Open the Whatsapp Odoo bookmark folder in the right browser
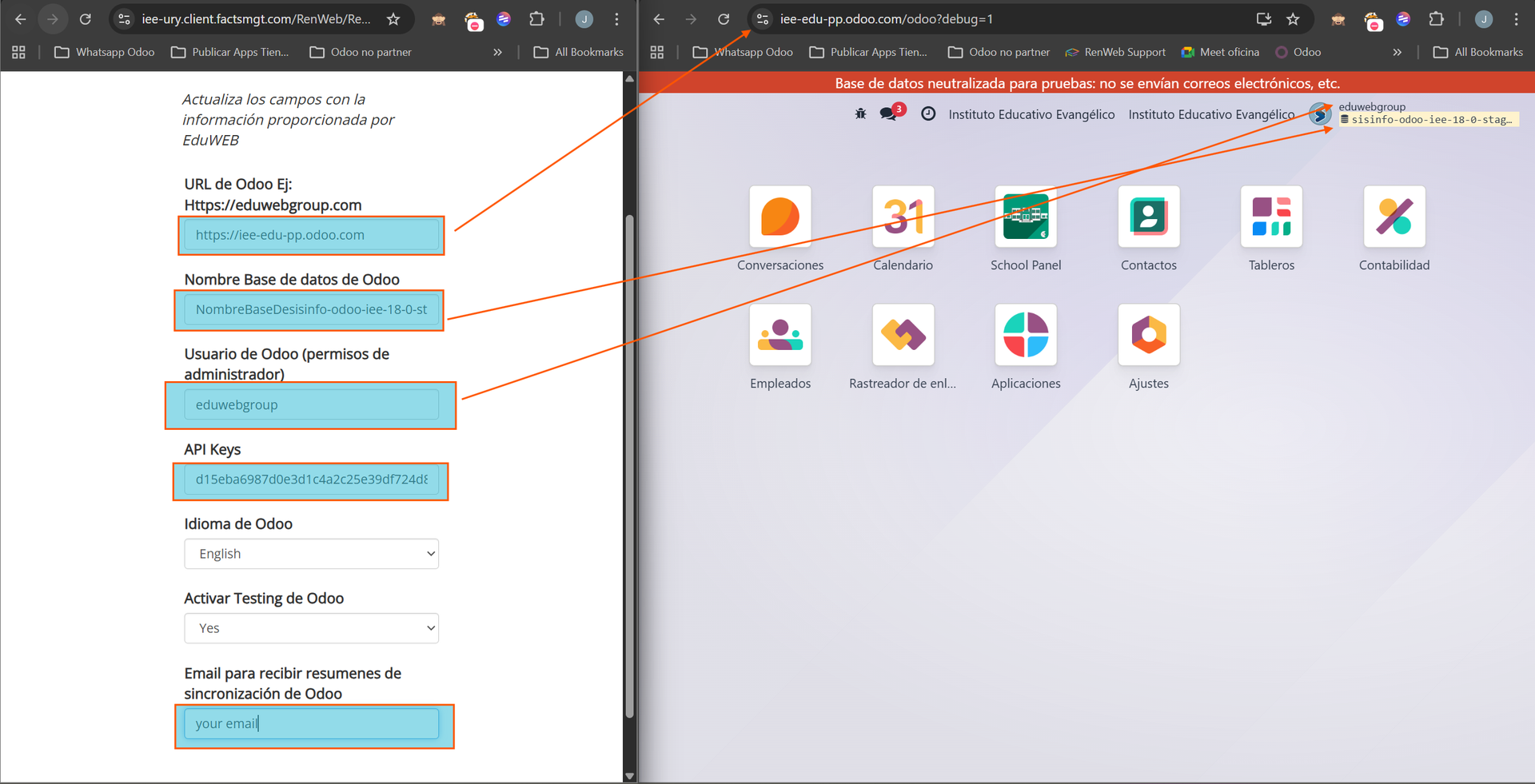The height and width of the screenshot is (784, 1535). click(x=743, y=52)
